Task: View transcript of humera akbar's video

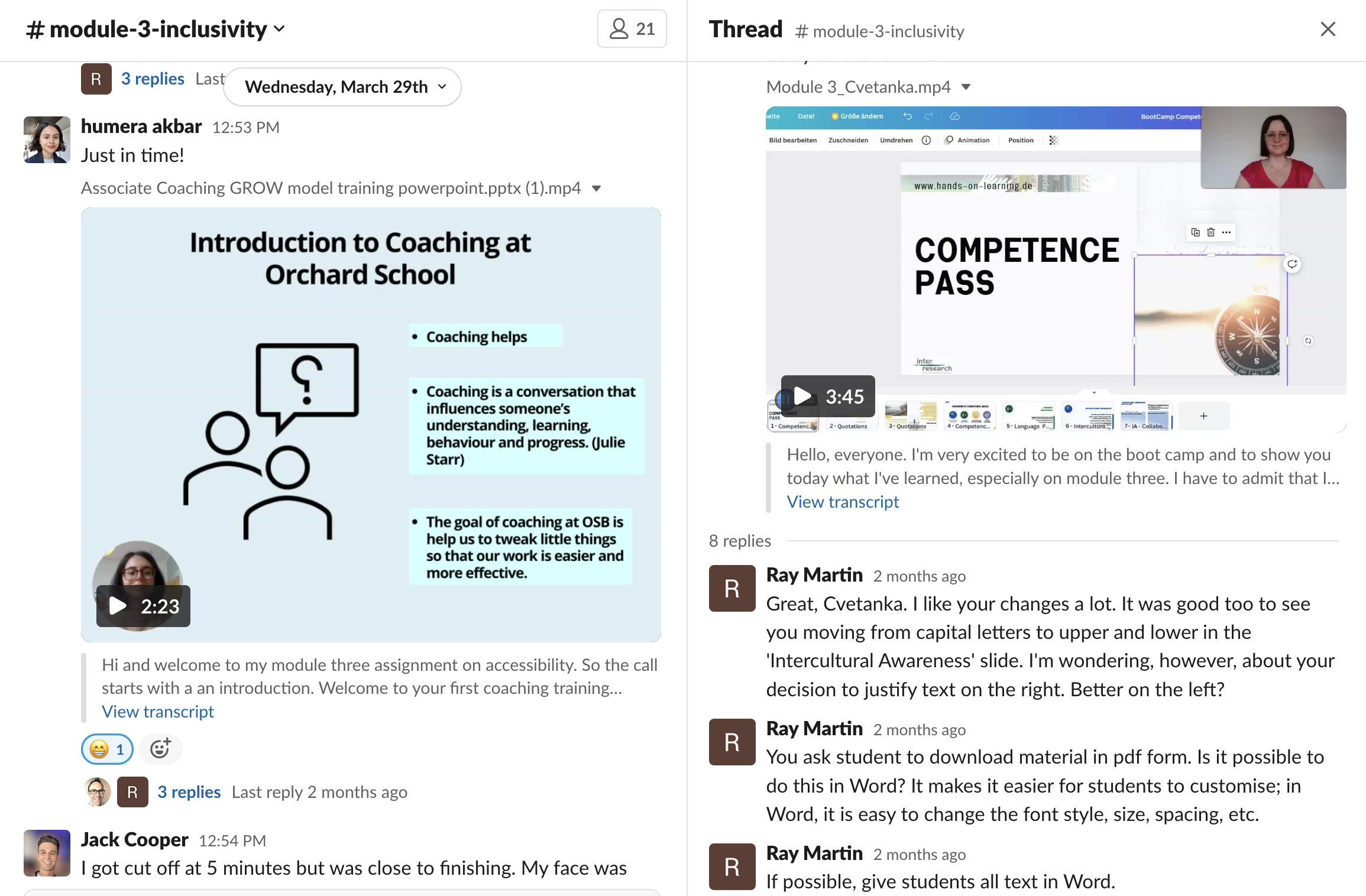Action: tap(158, 712)
